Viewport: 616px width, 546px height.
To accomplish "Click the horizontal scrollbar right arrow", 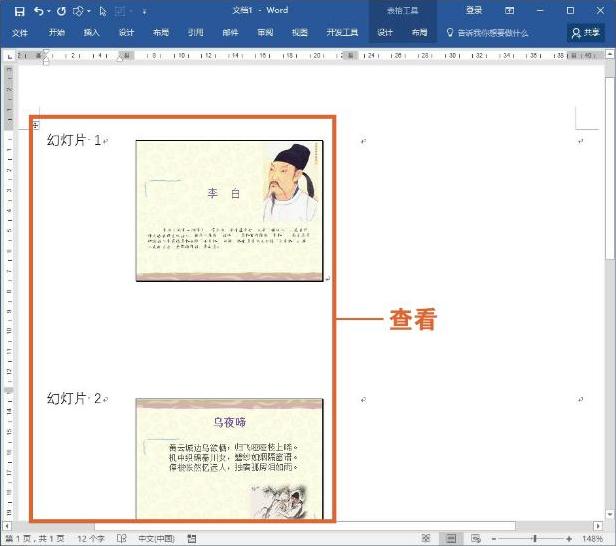I will click(x=598, y=526).
